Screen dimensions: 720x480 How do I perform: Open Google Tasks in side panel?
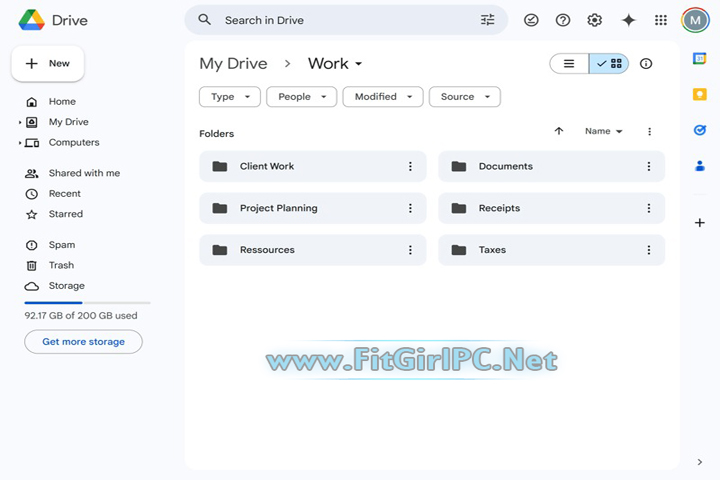(x=700, y=130)
